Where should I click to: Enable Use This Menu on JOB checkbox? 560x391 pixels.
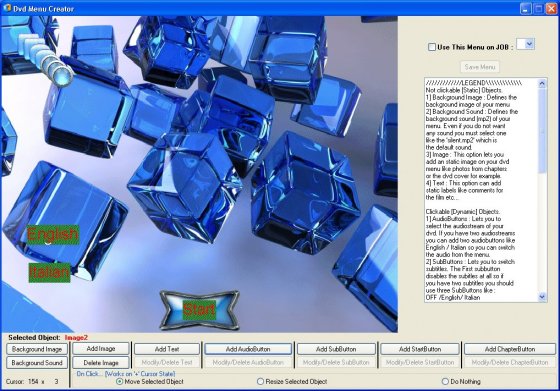click(x=432, y=47)
